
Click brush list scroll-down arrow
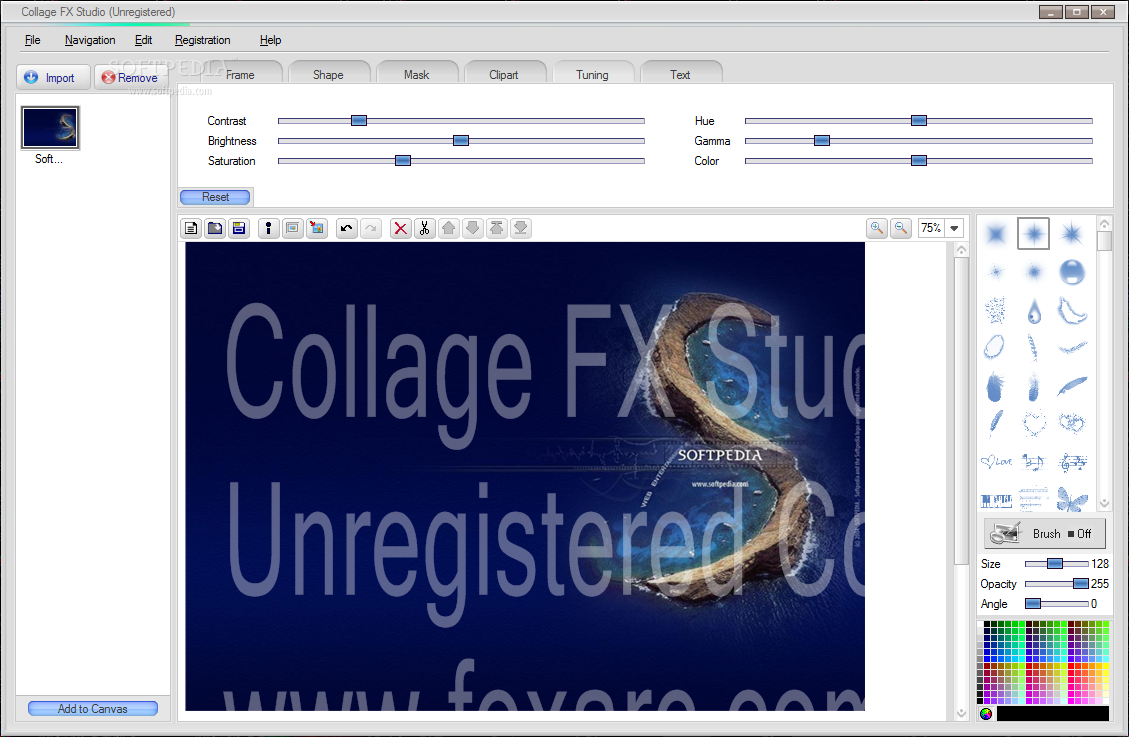1104,504
